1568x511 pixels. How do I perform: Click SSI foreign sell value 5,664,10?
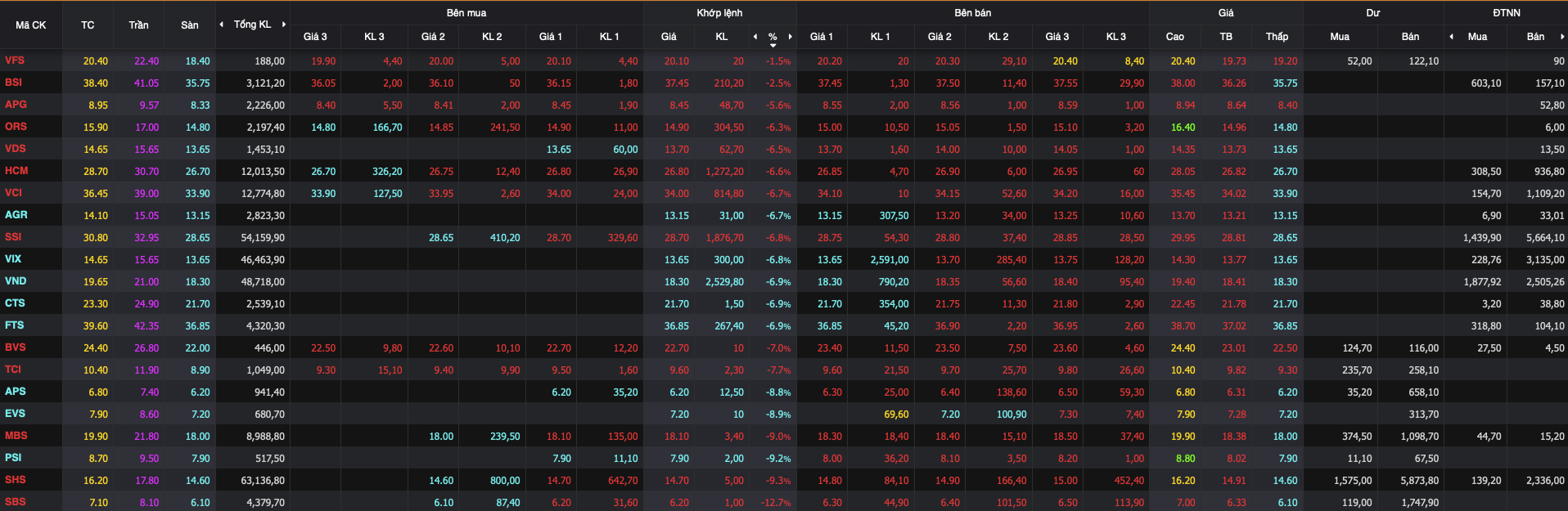click(1545, 238)
